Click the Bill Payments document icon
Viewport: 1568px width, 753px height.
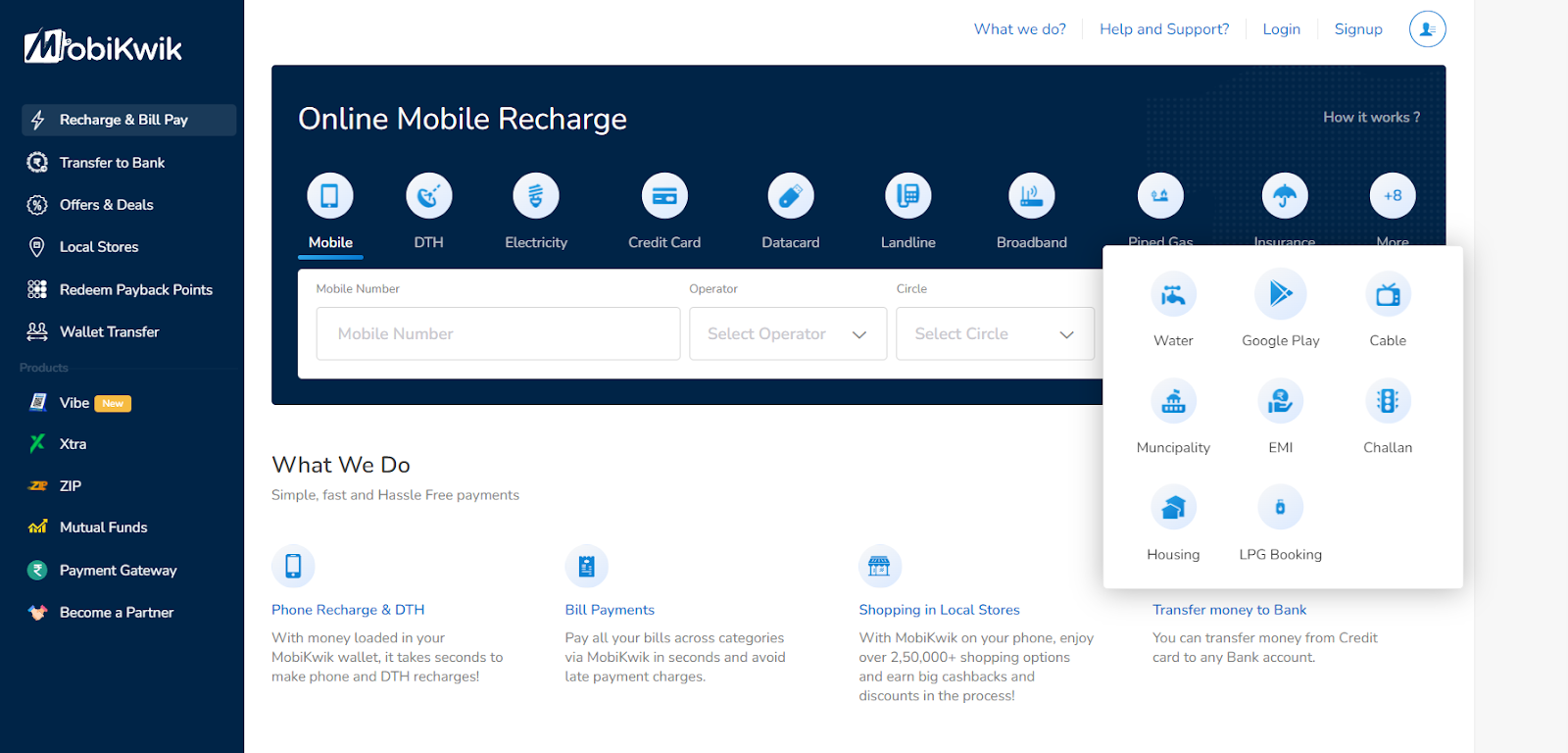(587, 567)
